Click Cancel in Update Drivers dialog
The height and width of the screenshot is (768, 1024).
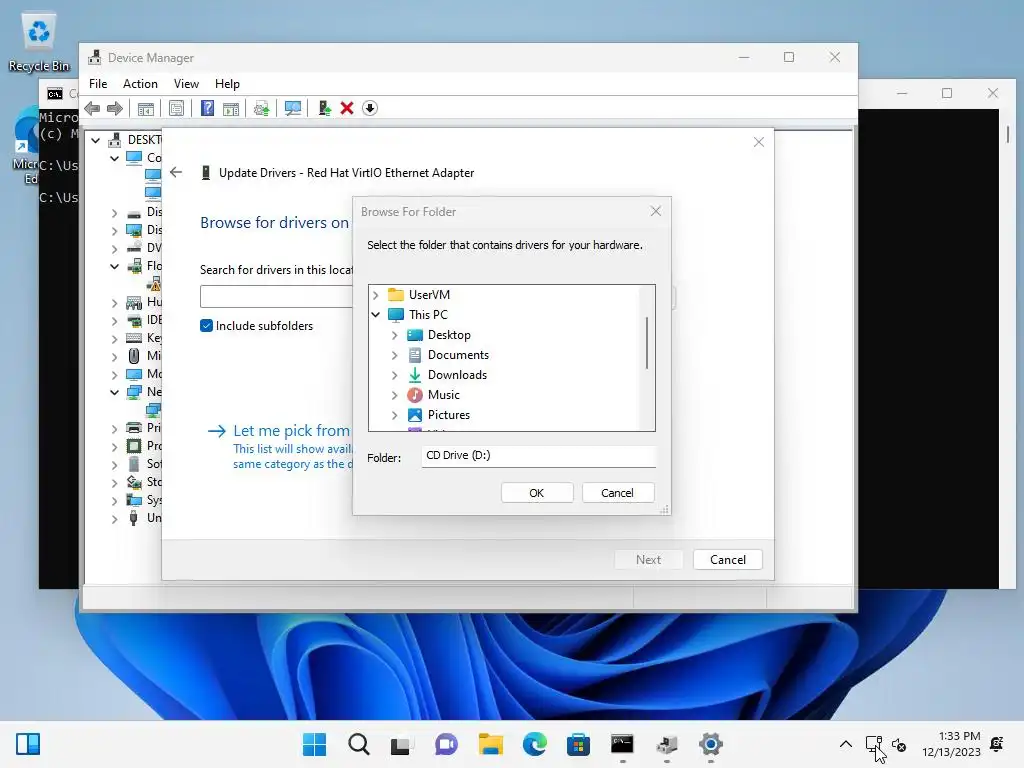pyautogui.click(x=728, y=560)
